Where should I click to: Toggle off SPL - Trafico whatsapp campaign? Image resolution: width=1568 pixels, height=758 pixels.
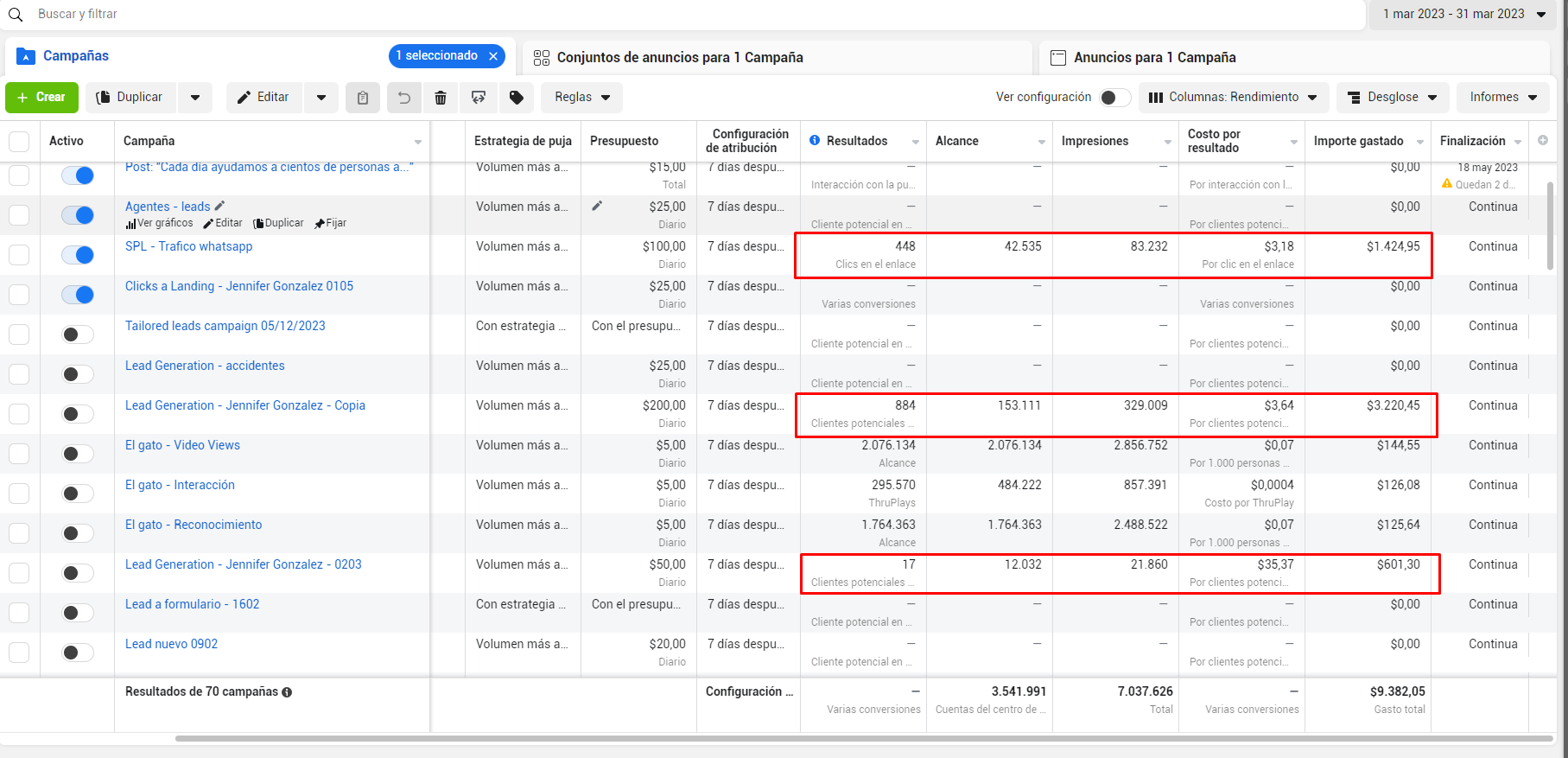pos(77,255)
